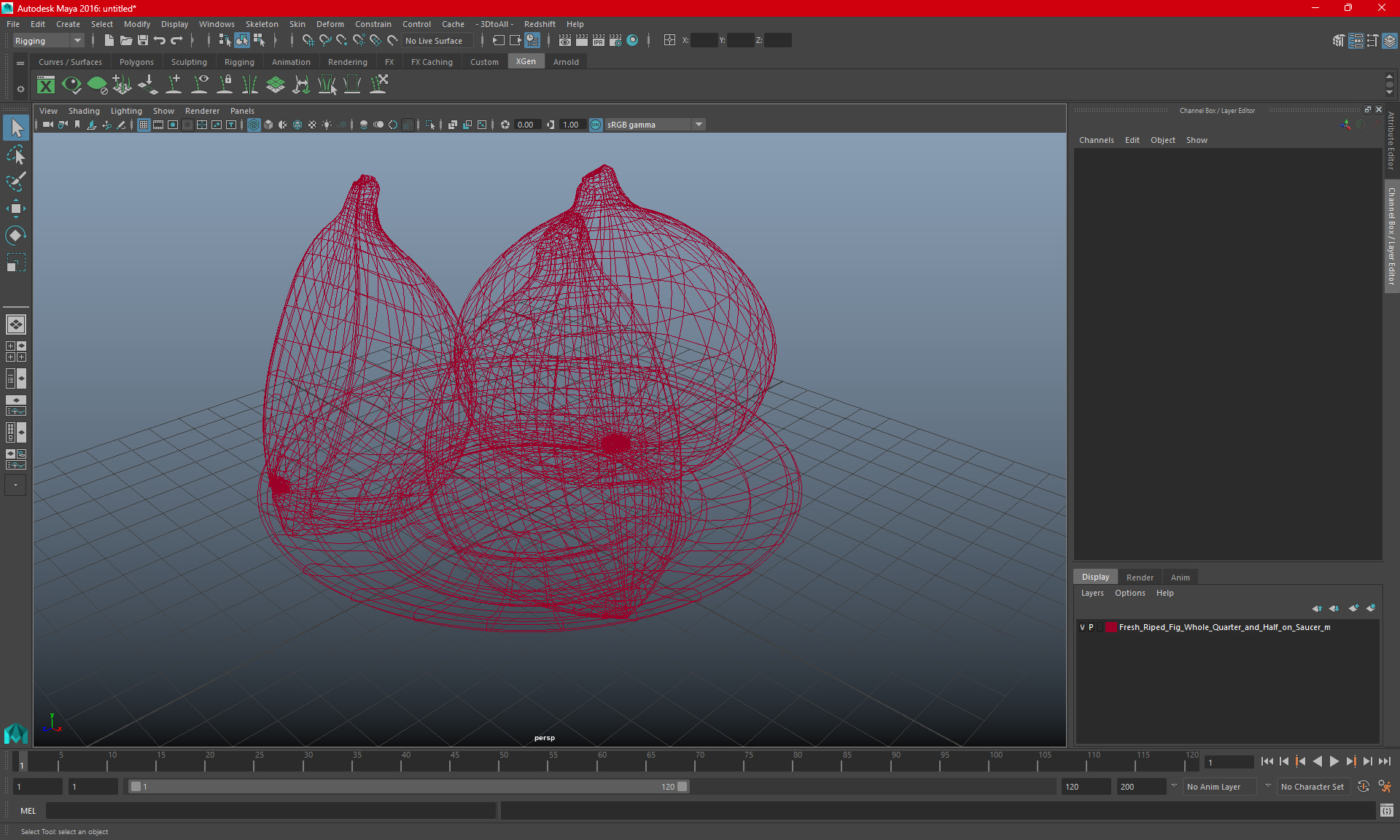Toggle visibility of Fresh_Riped_Fig layer

click(1084, 627)
